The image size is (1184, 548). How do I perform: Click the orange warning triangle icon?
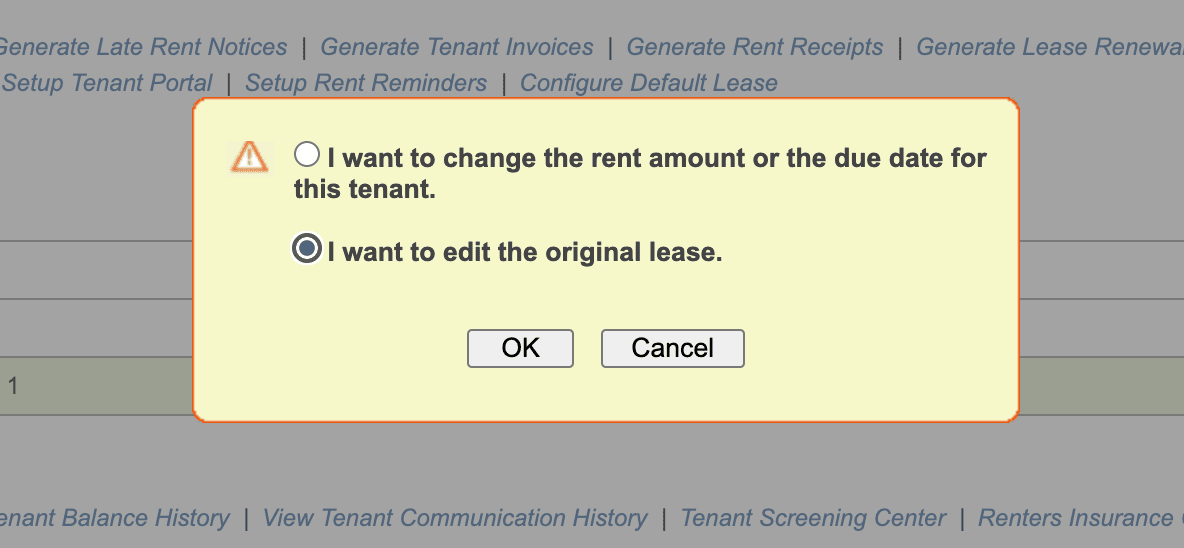pos(249,156)
